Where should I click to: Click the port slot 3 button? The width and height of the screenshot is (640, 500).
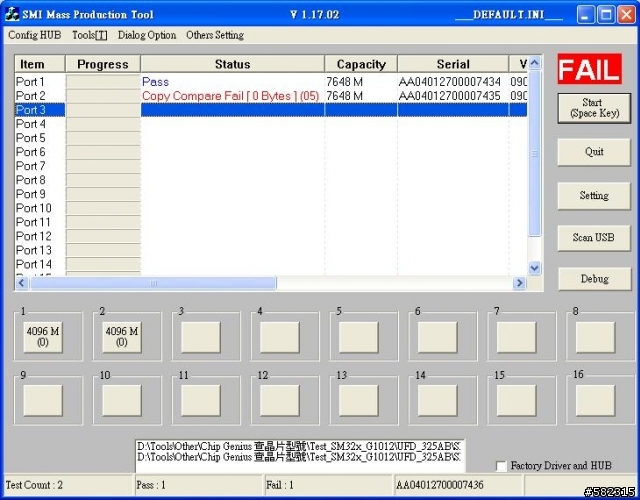pyautogui.click(x=200, y=337)
